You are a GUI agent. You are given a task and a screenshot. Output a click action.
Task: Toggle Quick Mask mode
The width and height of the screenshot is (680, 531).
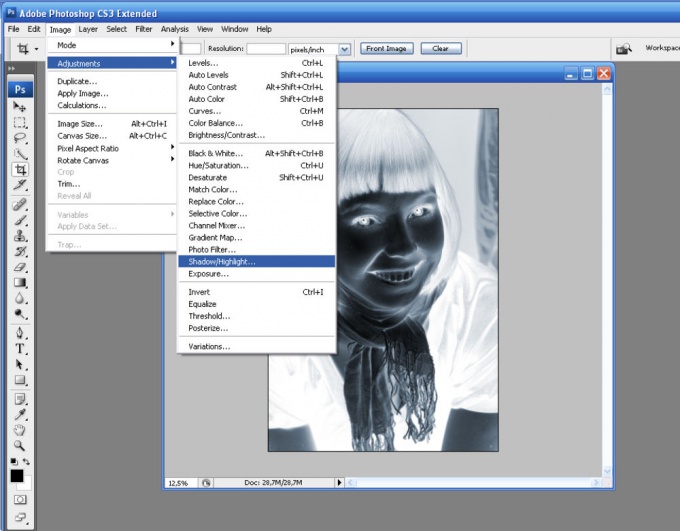pyautogui.click(x=20, y=498)
